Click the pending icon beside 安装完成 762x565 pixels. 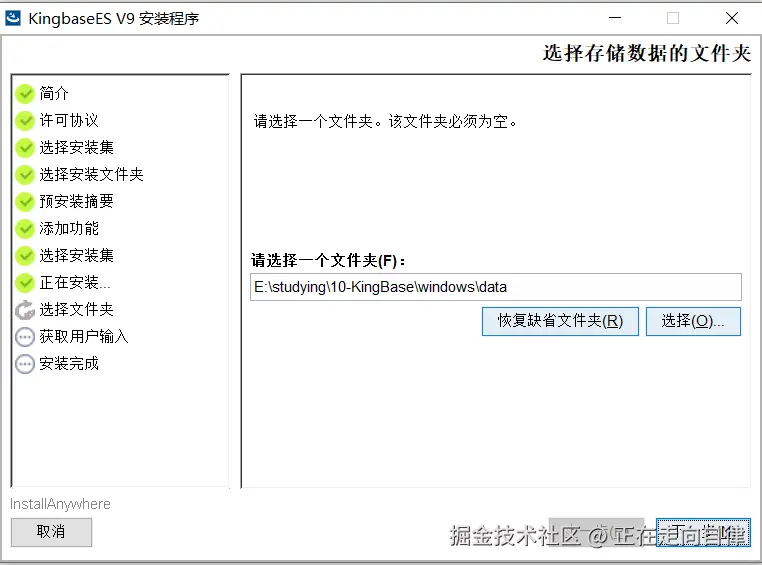[25, 364]
